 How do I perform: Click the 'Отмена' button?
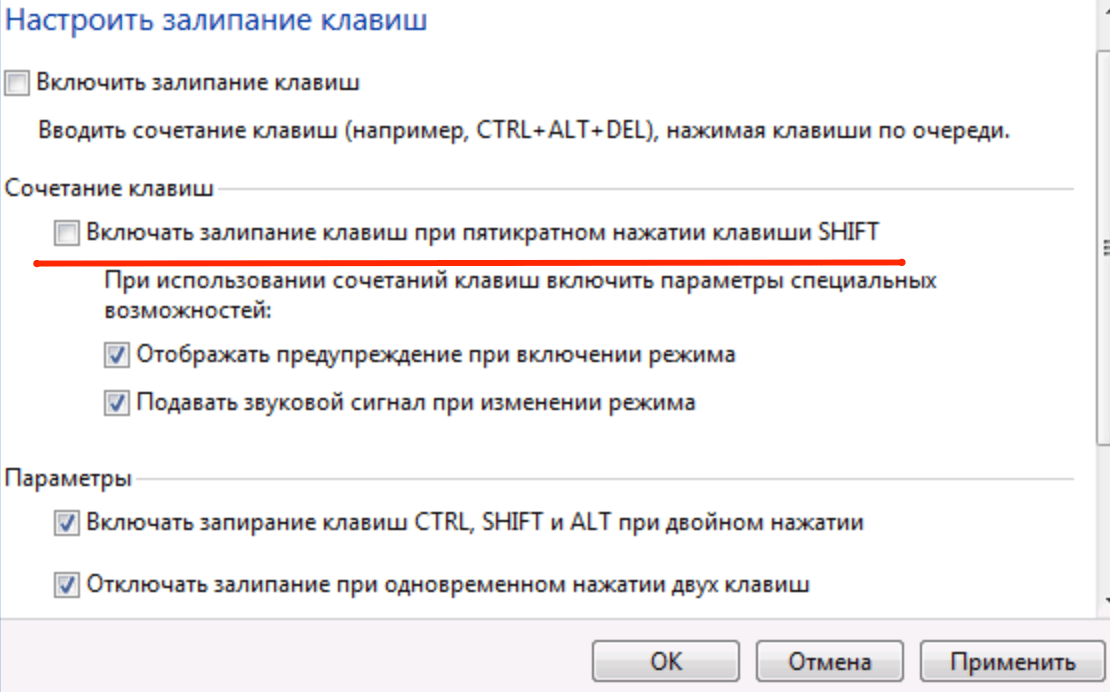click(x=830, y=662)
